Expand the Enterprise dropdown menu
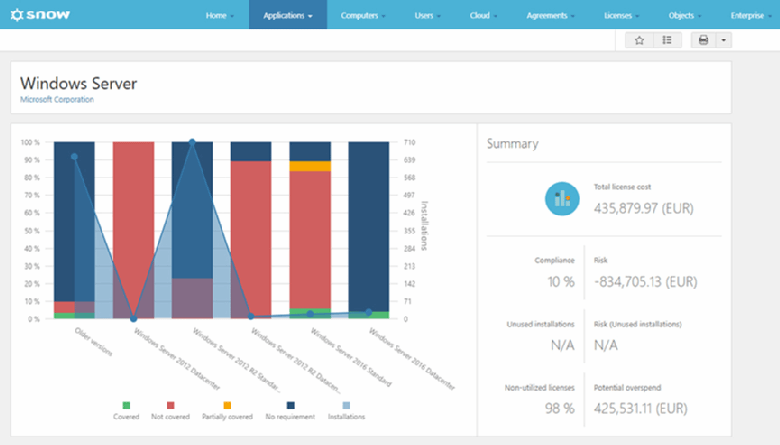Screen dimensions: 780x445 click(x=751, y=15)
